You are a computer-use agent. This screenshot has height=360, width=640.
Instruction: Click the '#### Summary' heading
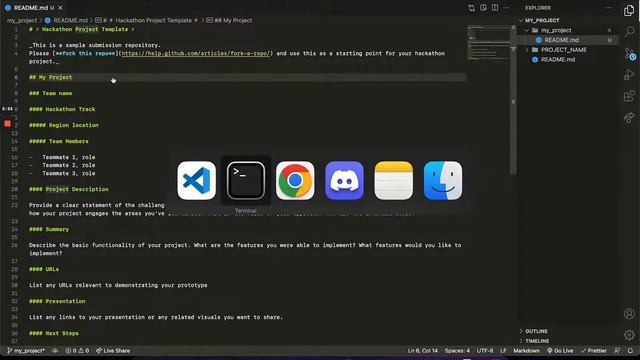pos(49,229)
